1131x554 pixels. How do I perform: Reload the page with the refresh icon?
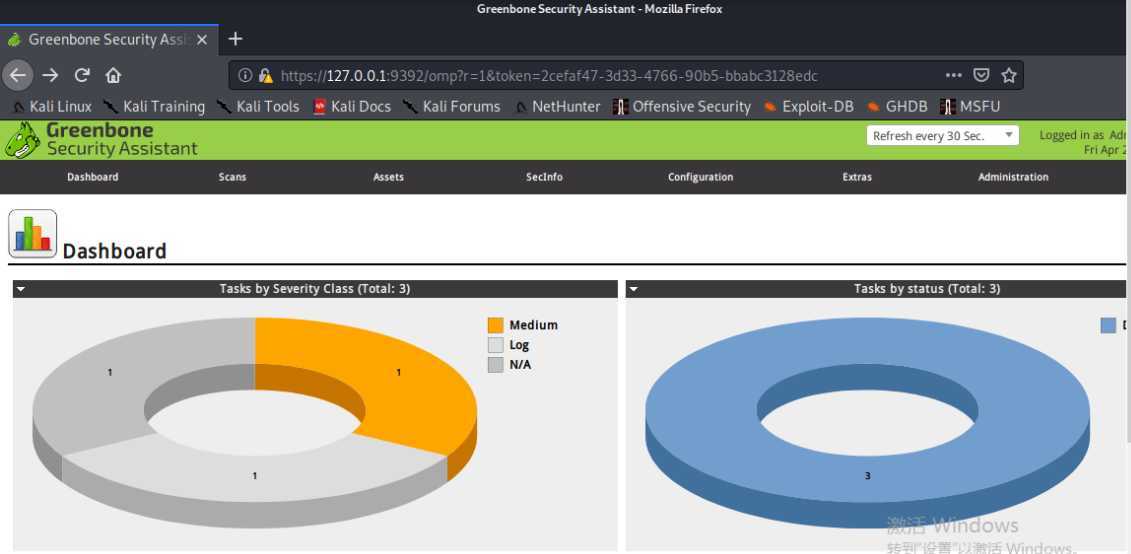coord(82,75)
